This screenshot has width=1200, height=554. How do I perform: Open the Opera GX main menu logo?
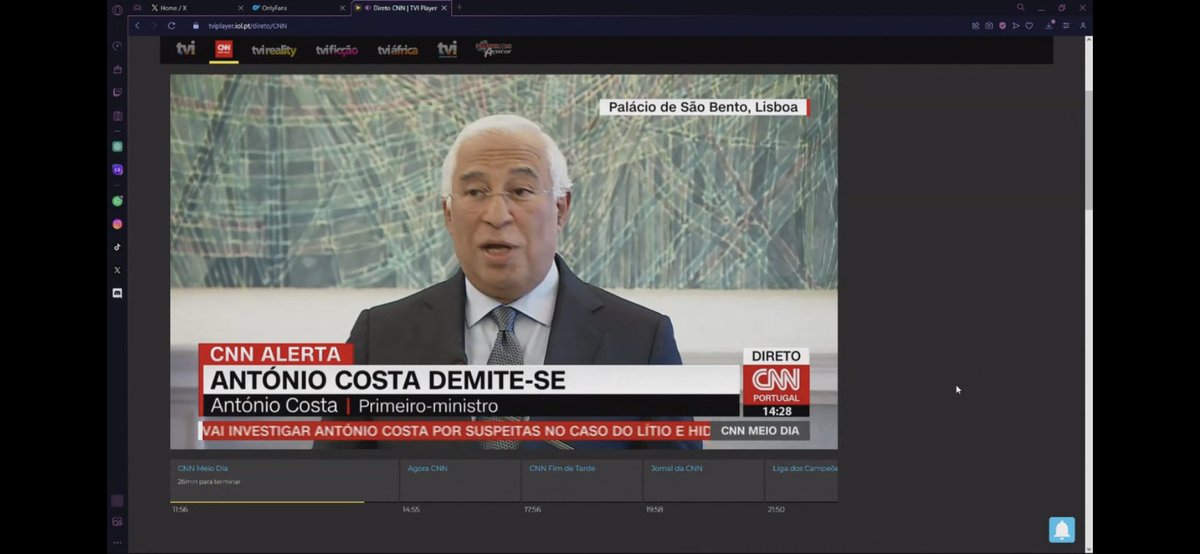pyautogui.click(x=117, y=9)
